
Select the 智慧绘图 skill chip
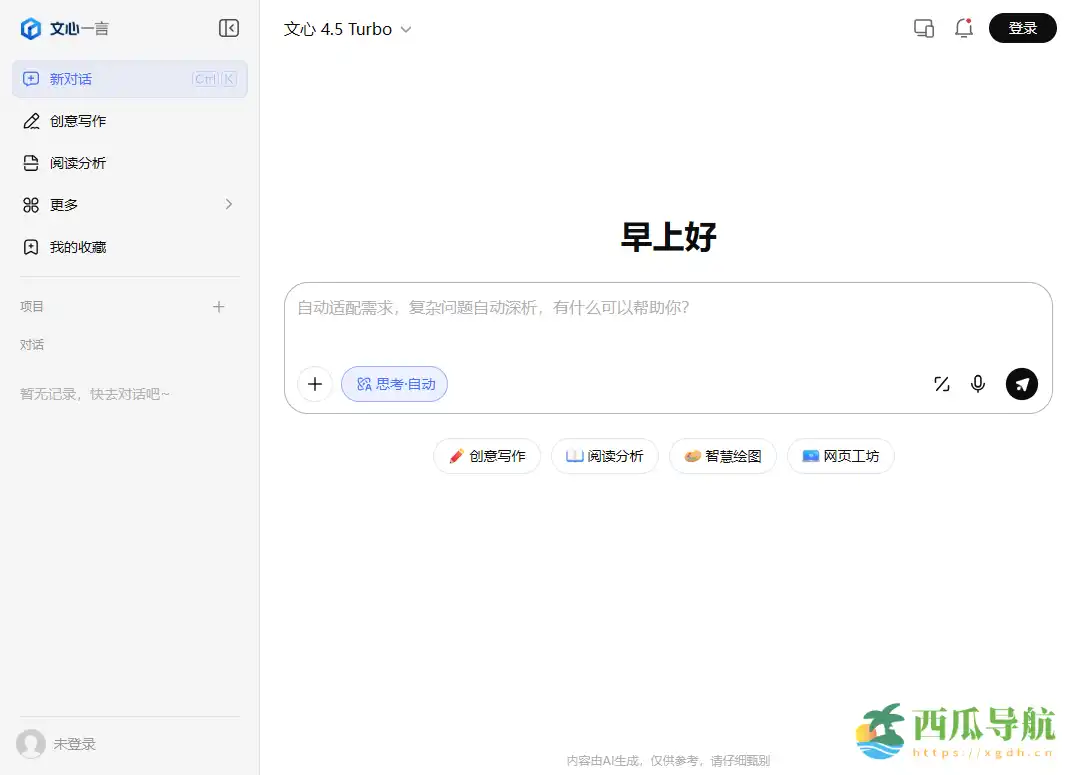click(x=722, y=456)
